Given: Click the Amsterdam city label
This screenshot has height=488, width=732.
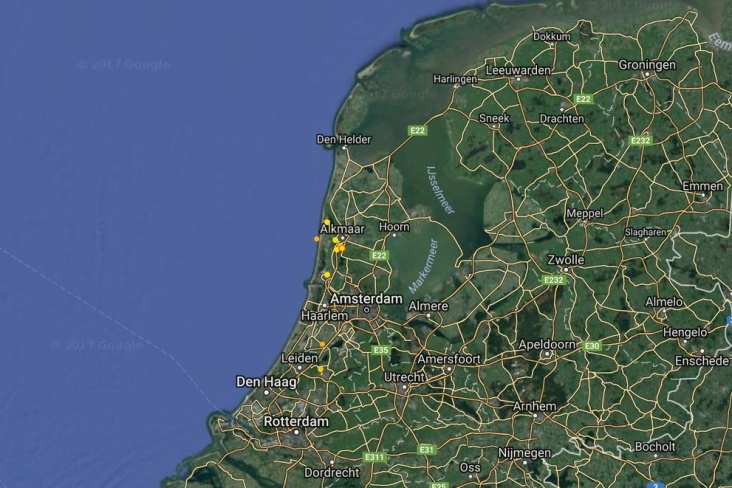Looking at the screenshot, I should 366,299.
